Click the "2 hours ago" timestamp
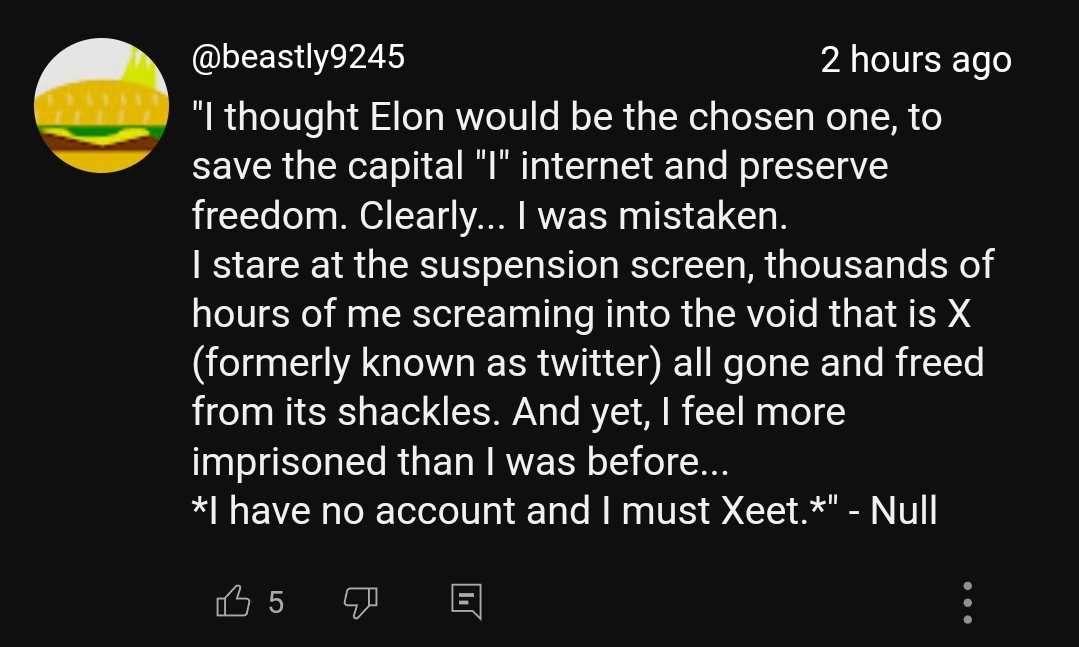1079x647 pixels. 915,60
